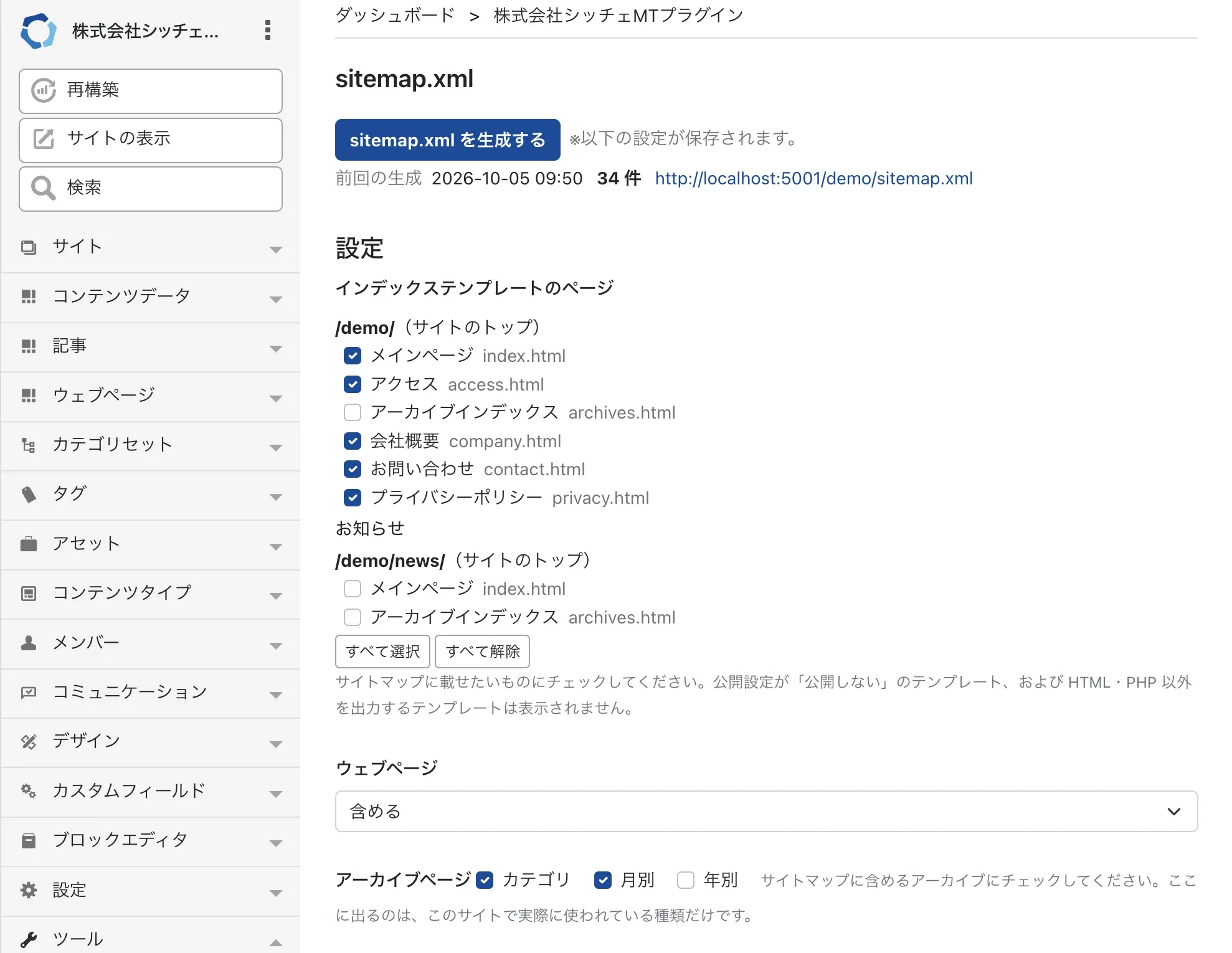Uncheck the カテゴリ archive checkbox
The width and height of the screenshot is (1232, 953).
(x=485, y=880)
